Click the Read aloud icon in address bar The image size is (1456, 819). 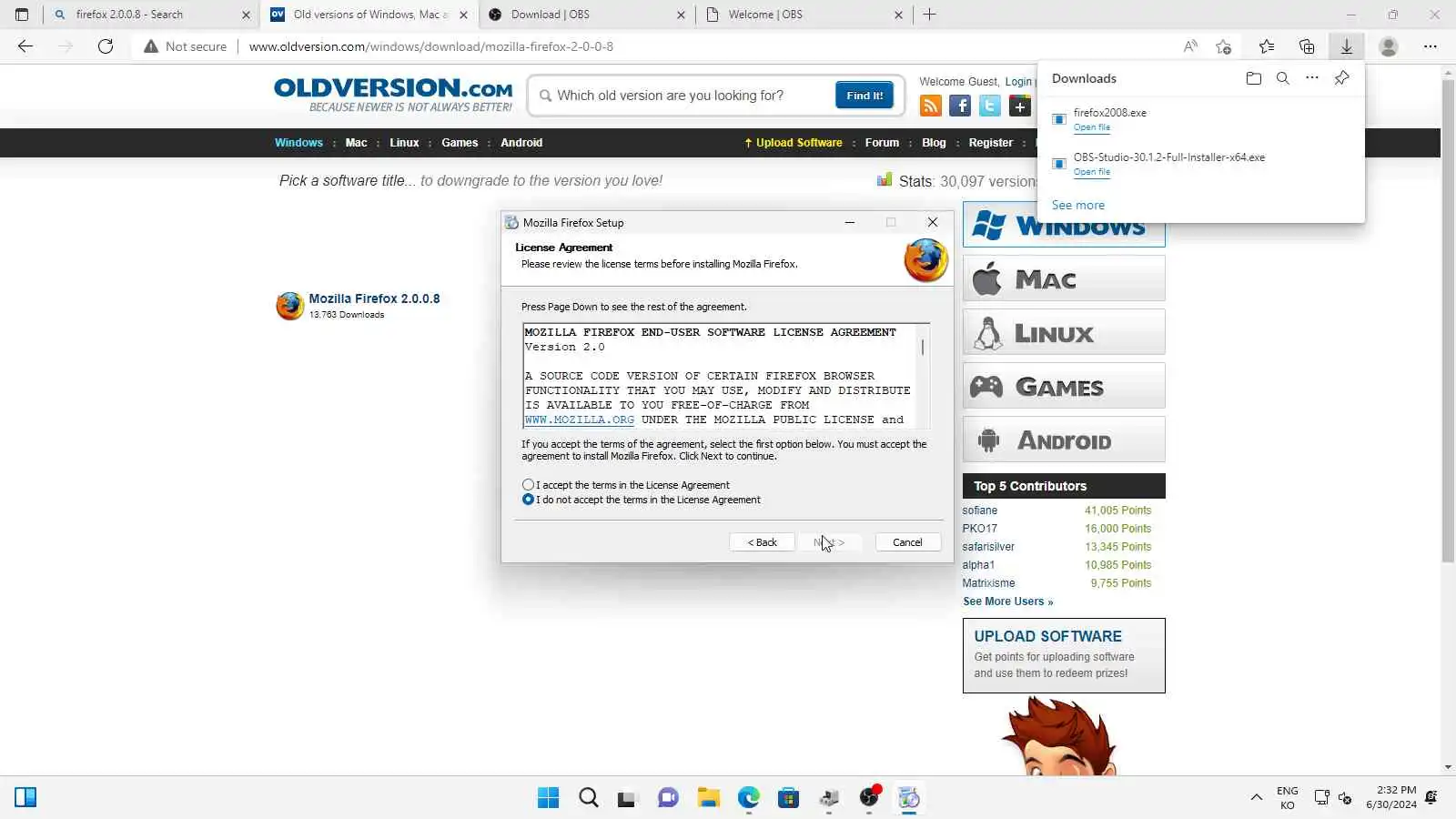1190,46
